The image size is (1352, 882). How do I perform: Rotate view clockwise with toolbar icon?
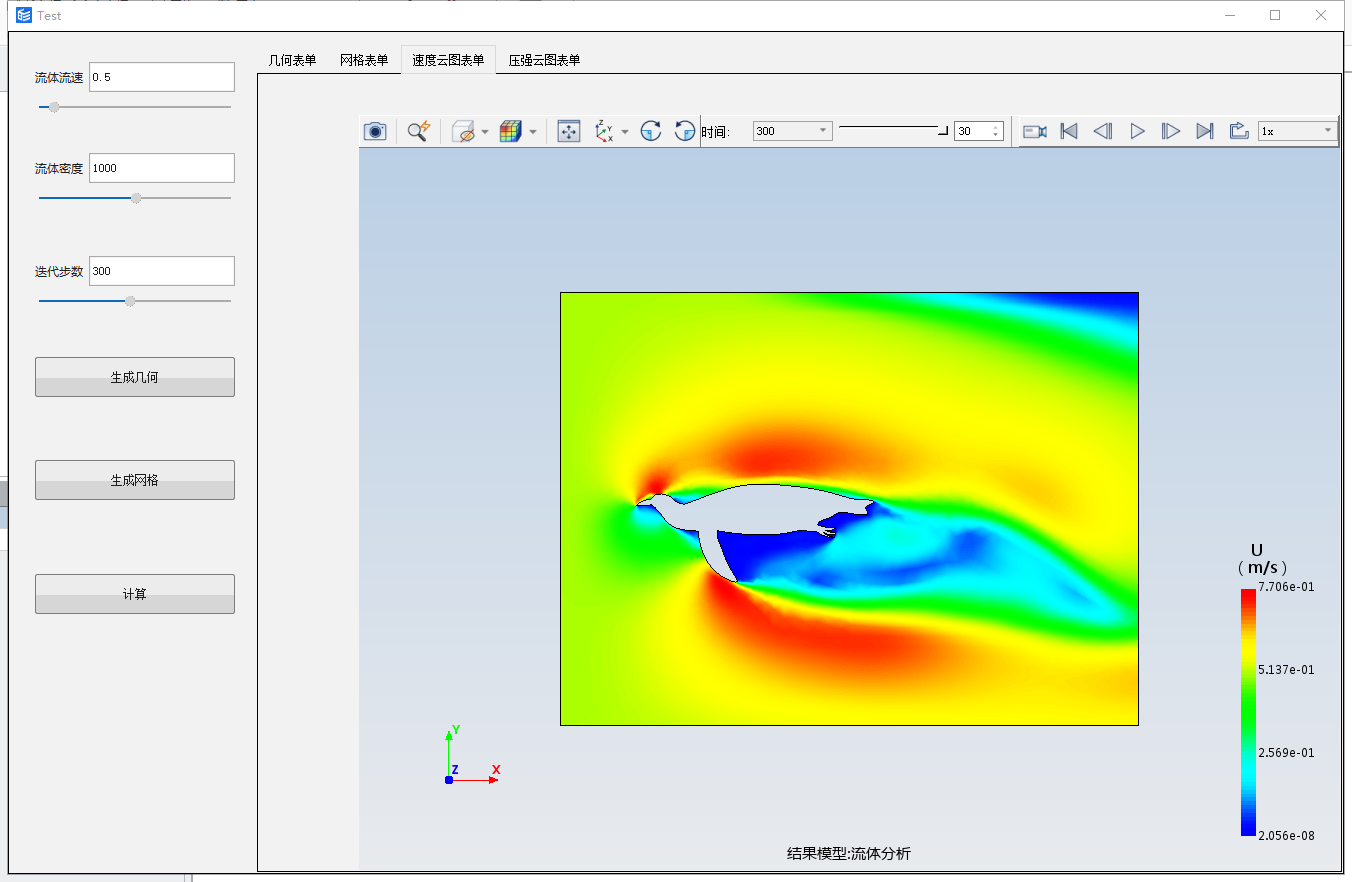651,131
